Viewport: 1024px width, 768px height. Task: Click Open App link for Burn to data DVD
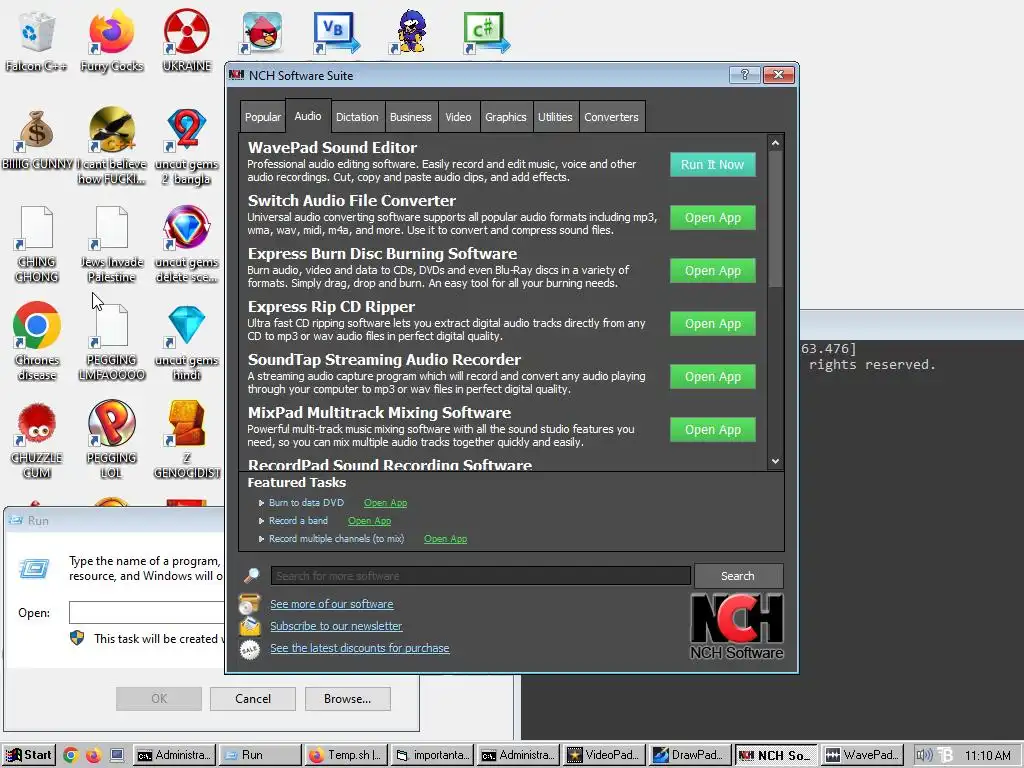[x=385, y=503]
